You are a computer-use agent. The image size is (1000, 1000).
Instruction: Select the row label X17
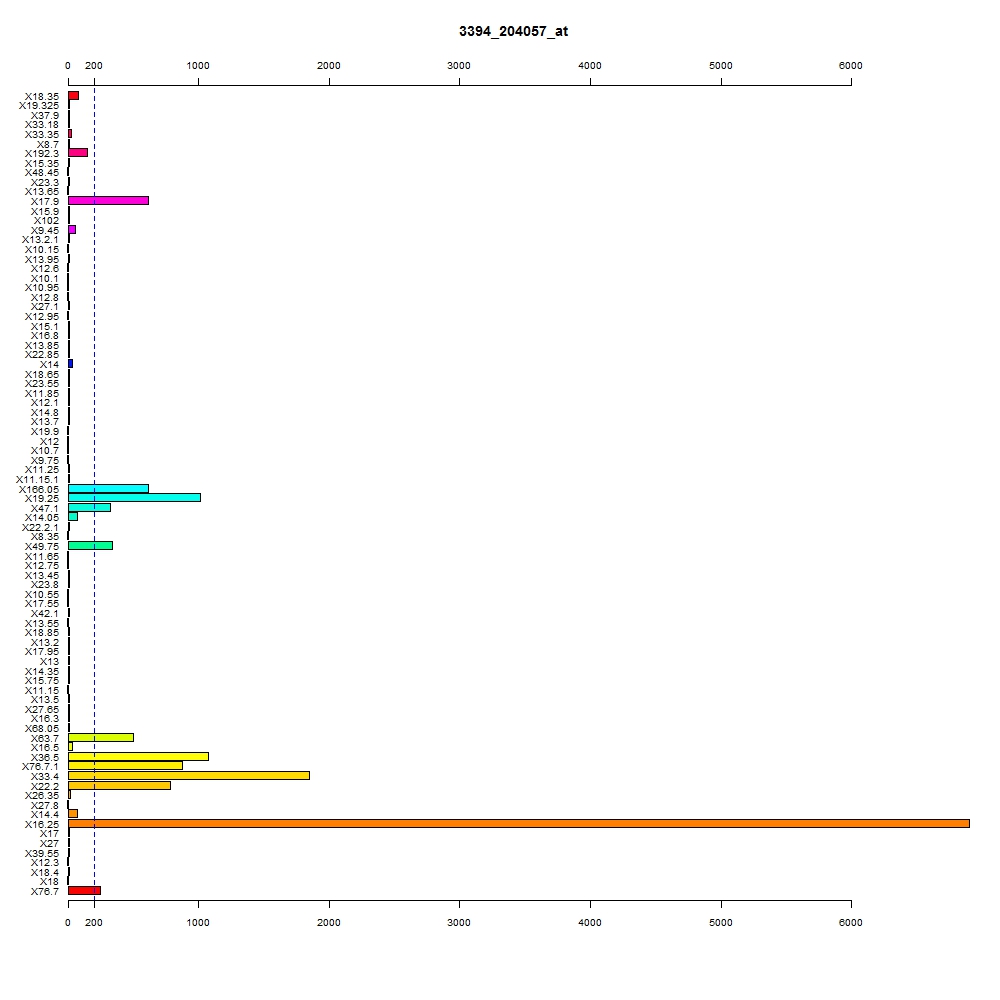(49, 834)
